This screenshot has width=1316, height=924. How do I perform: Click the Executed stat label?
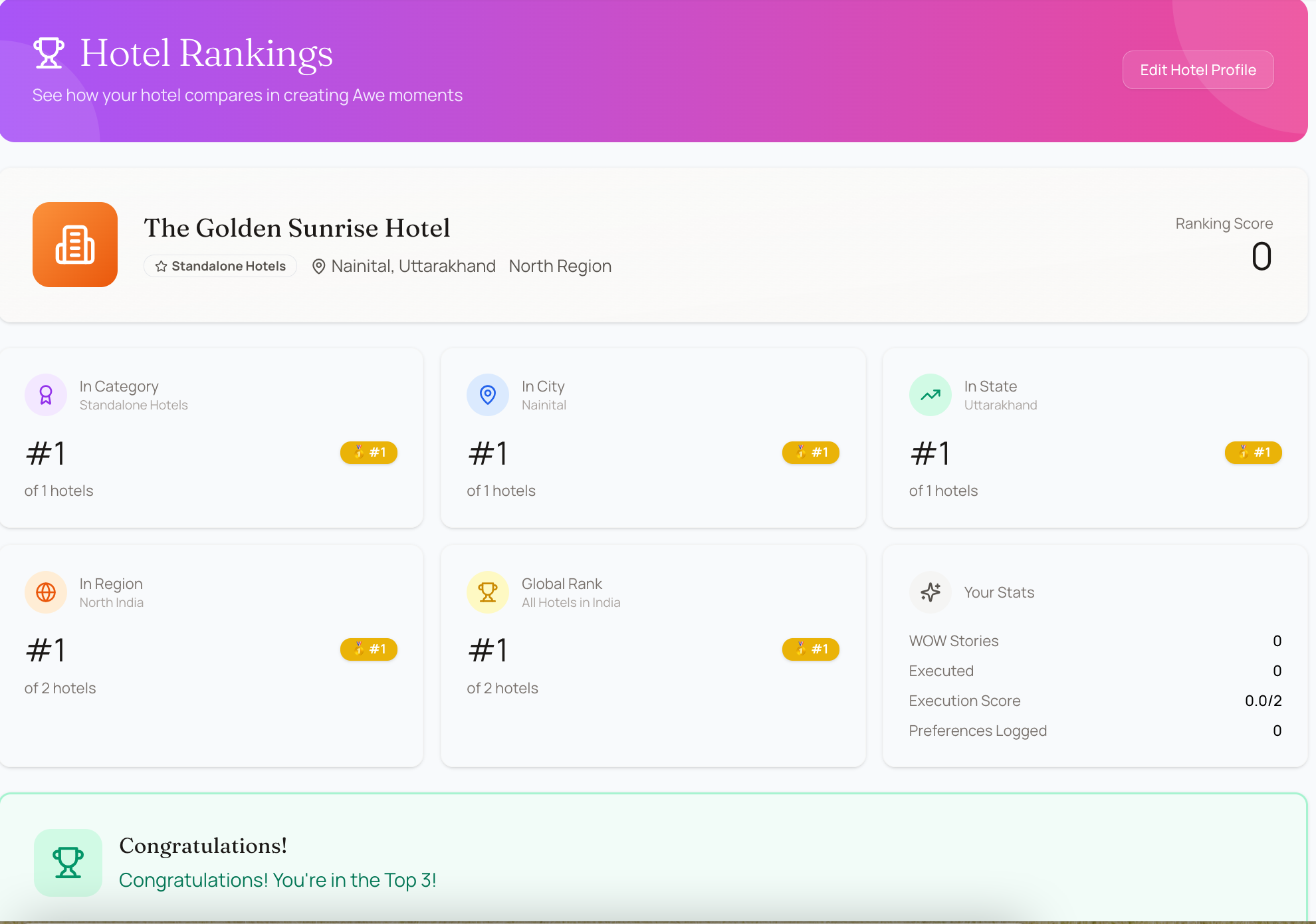pos(941,671)
